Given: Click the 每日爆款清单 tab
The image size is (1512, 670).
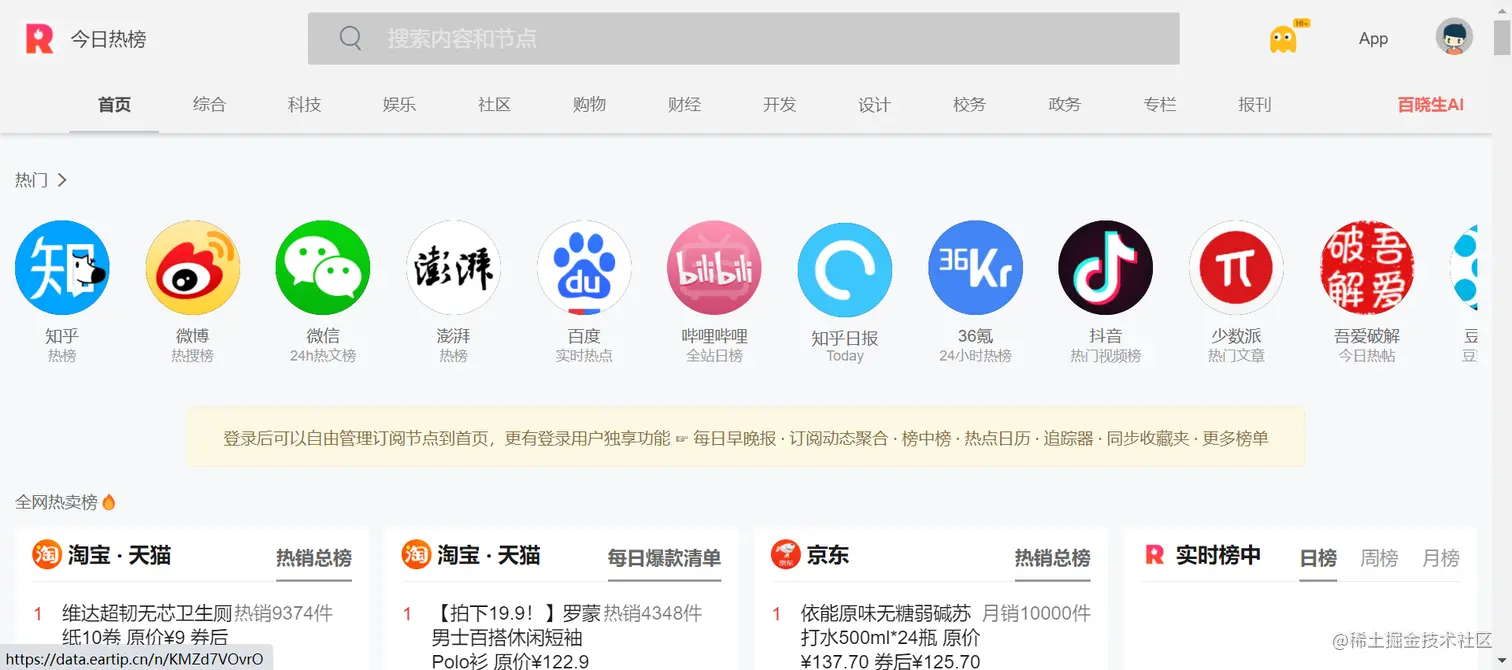Looking at the screenshot, I should click(664, 558).
